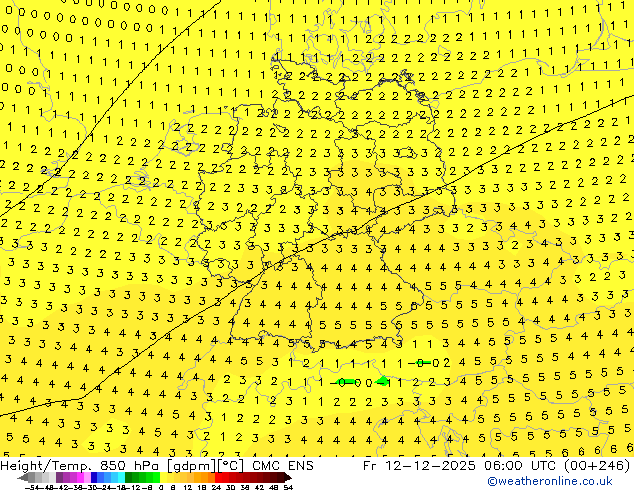The width and height of the screenshot is (634, 490).
Task: Click the grey left arrow end of the legend
Action: click(x=22, y=477)
